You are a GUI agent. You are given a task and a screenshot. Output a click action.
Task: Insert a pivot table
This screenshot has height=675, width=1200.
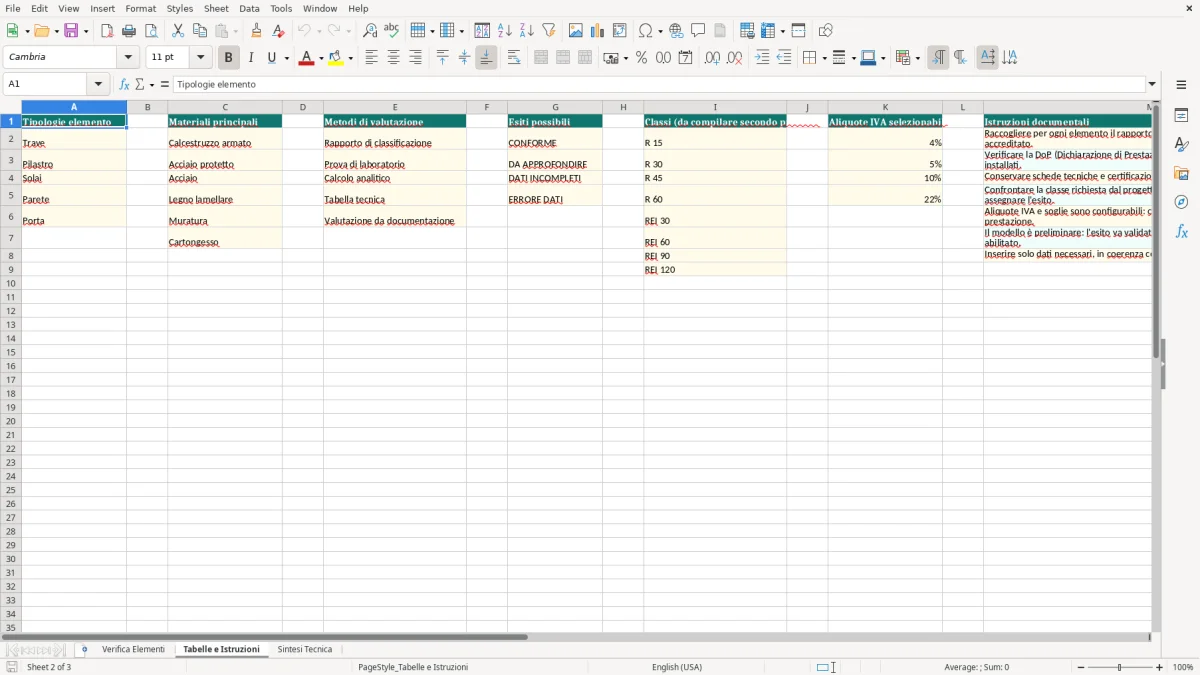(620, 31)
